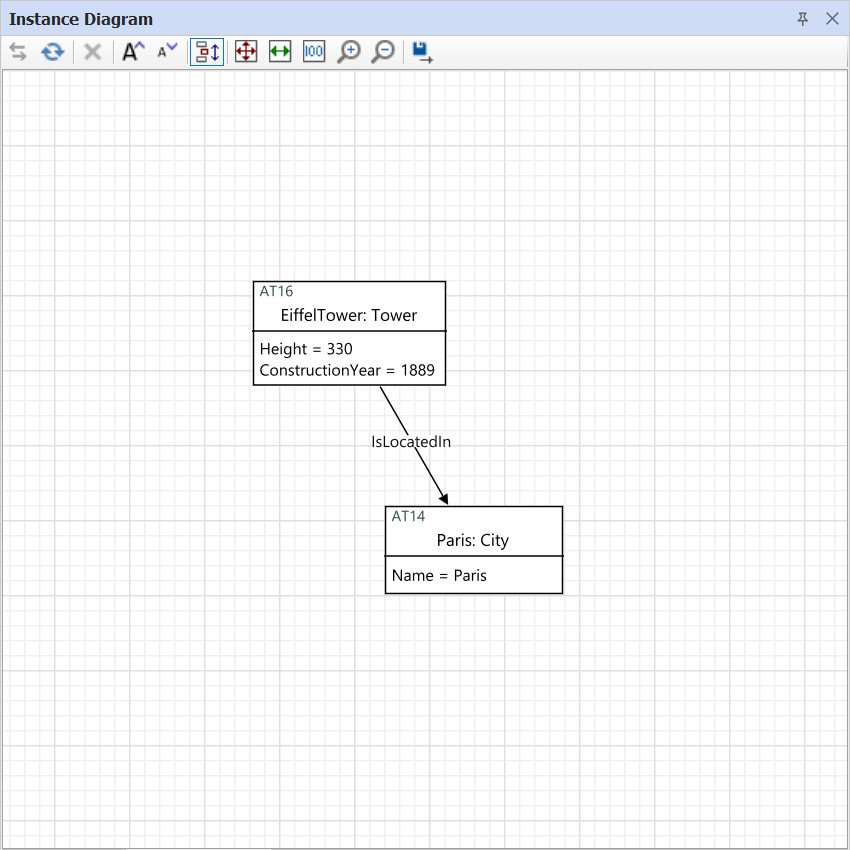Click the ConstructionYear = 1889 attribute
Viewport: 850px width, 850px height.
[347, 370]
